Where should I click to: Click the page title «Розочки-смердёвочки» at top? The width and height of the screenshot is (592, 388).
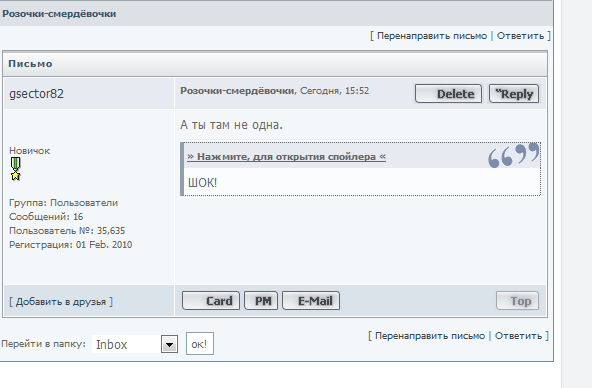tap(59, 14)
